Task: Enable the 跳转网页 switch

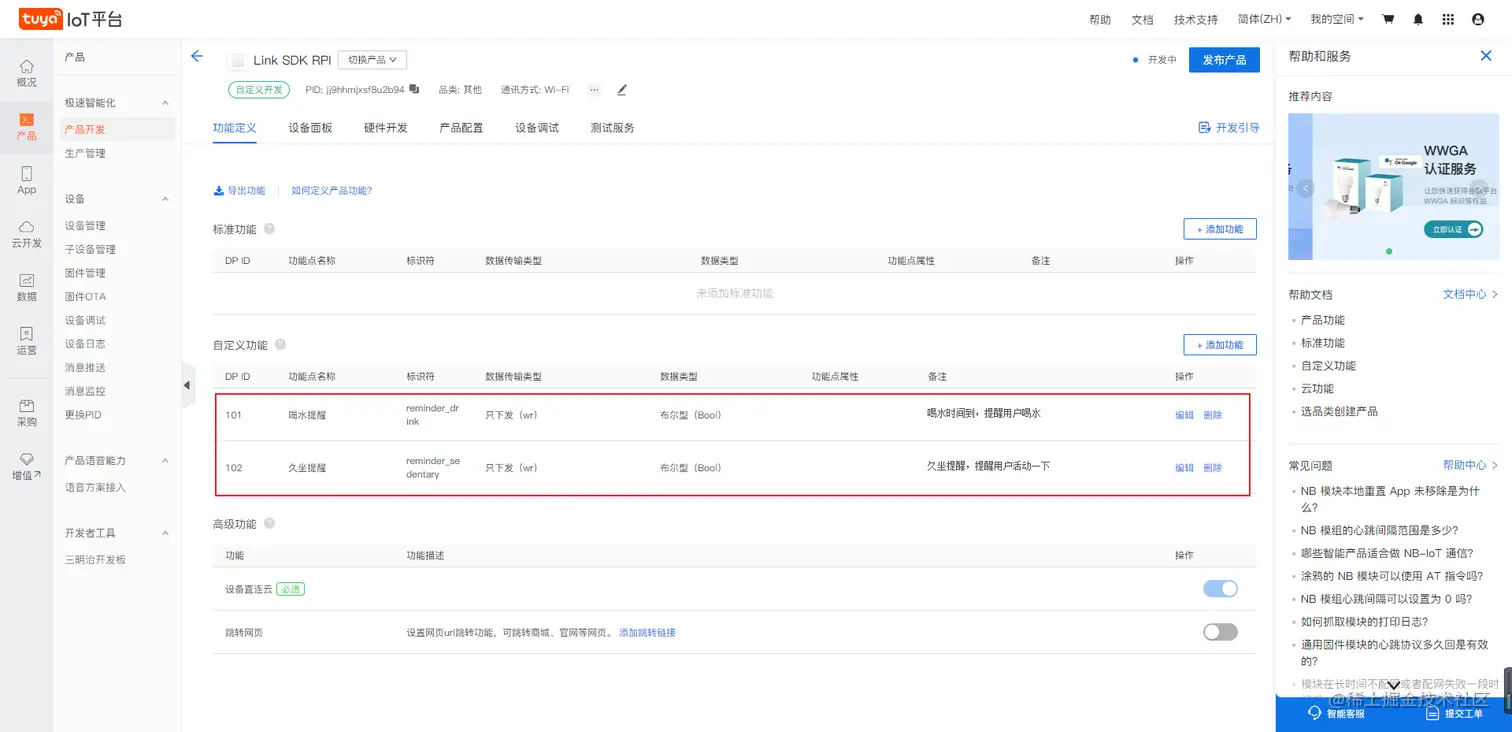Action: coord(1220,632)
